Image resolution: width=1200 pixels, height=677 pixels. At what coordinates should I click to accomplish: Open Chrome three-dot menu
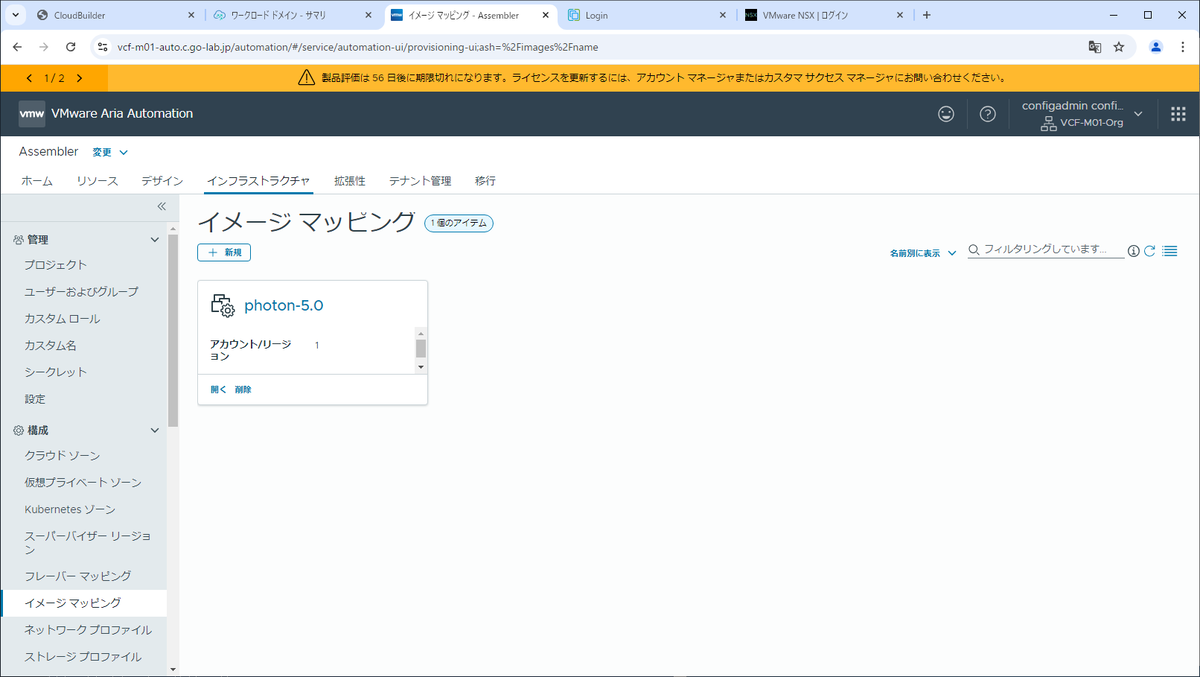[1183, 47]
